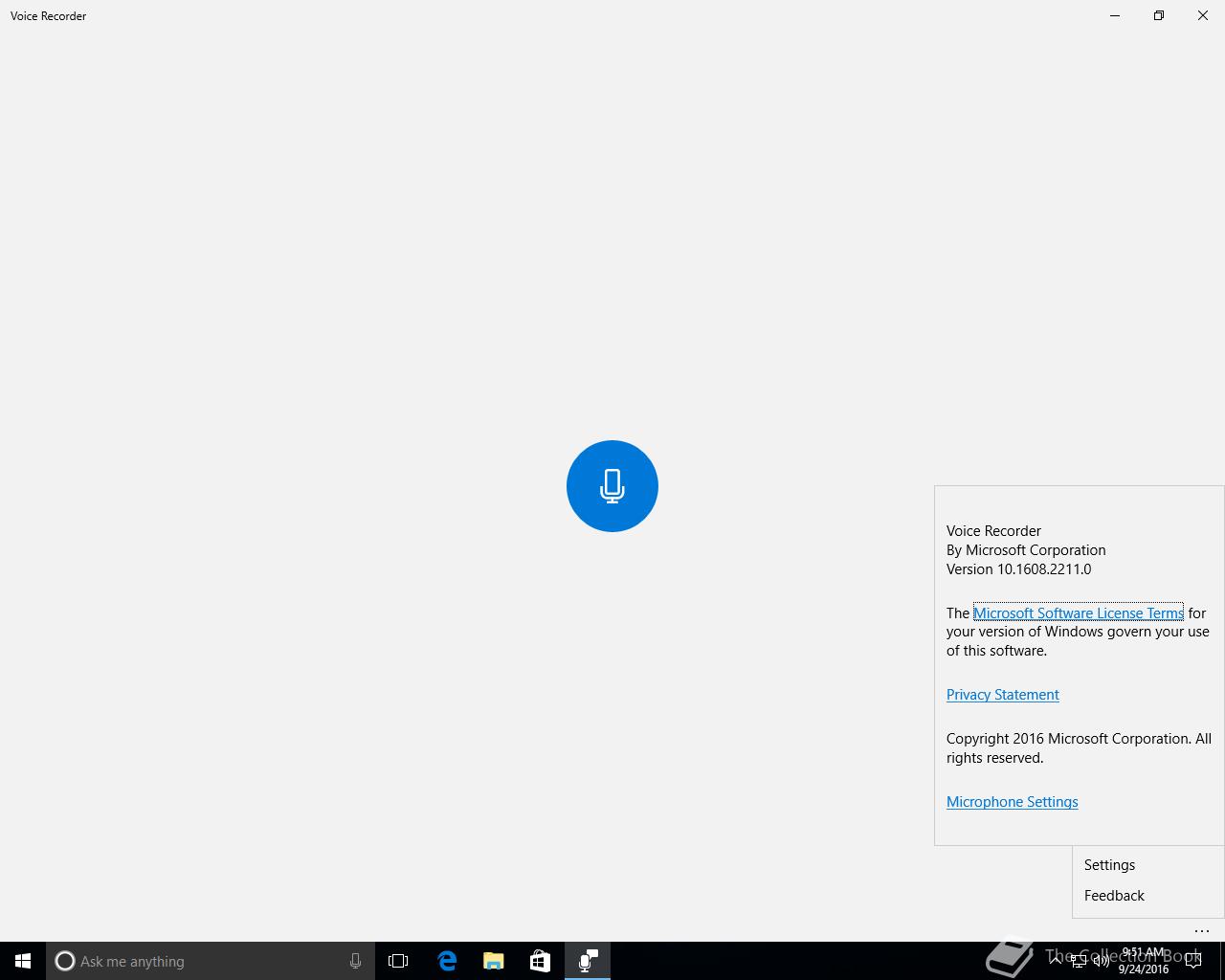Open Task View from the taskbar
This screenshot has height=980, width=1225.
(398, 961)
